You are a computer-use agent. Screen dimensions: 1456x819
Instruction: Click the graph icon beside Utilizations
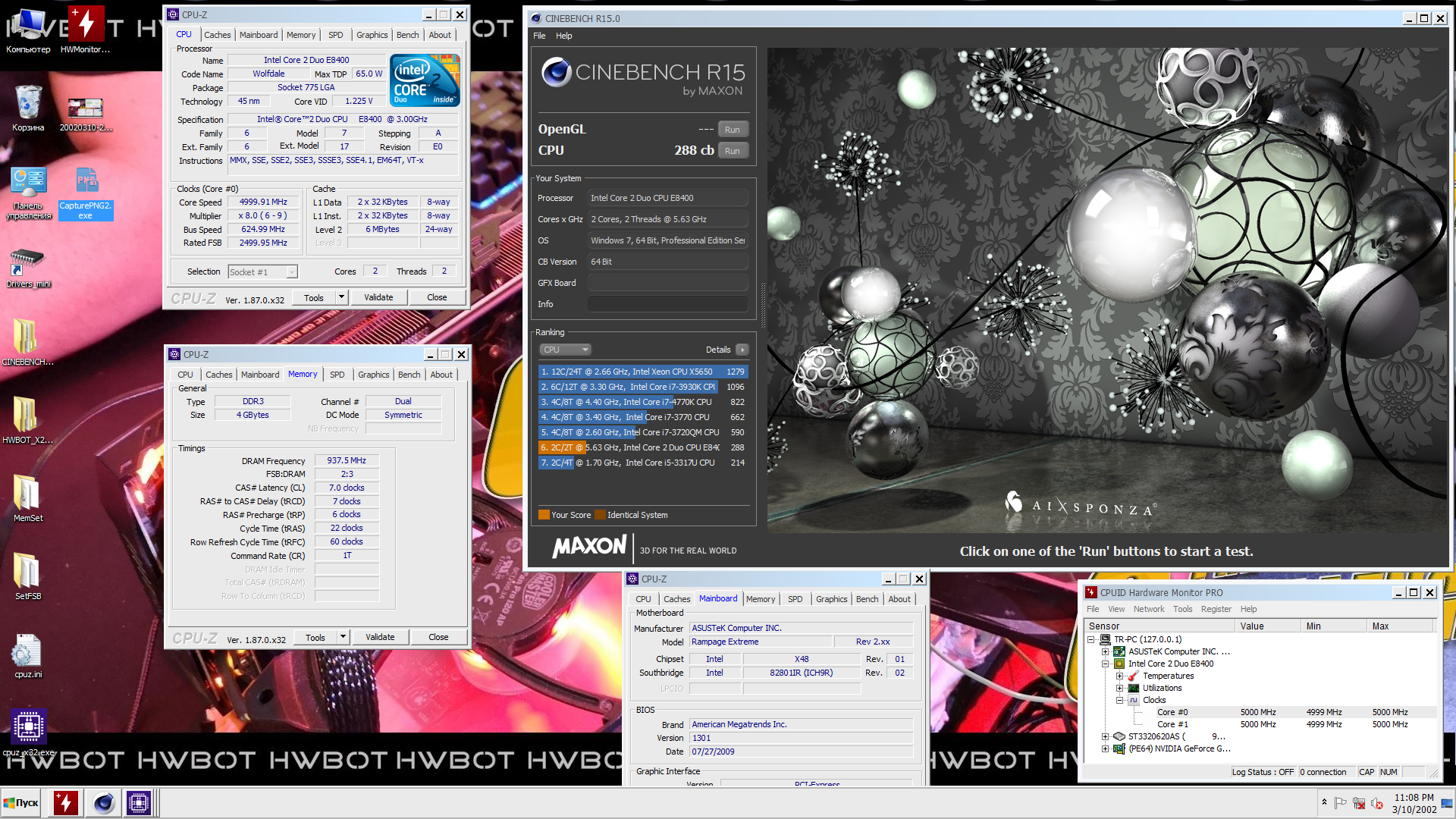1134,688
